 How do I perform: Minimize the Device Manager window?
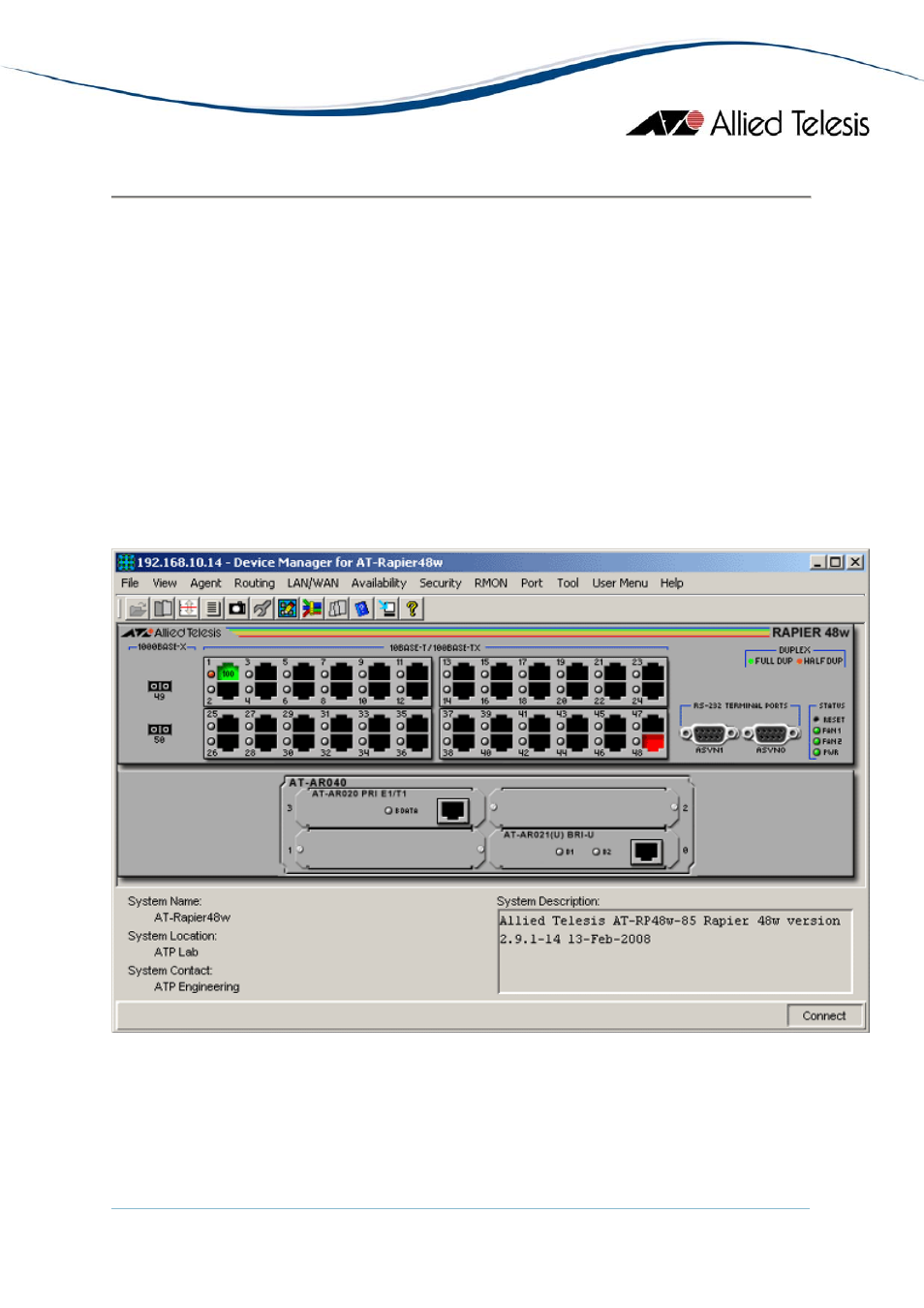[817, 562]
